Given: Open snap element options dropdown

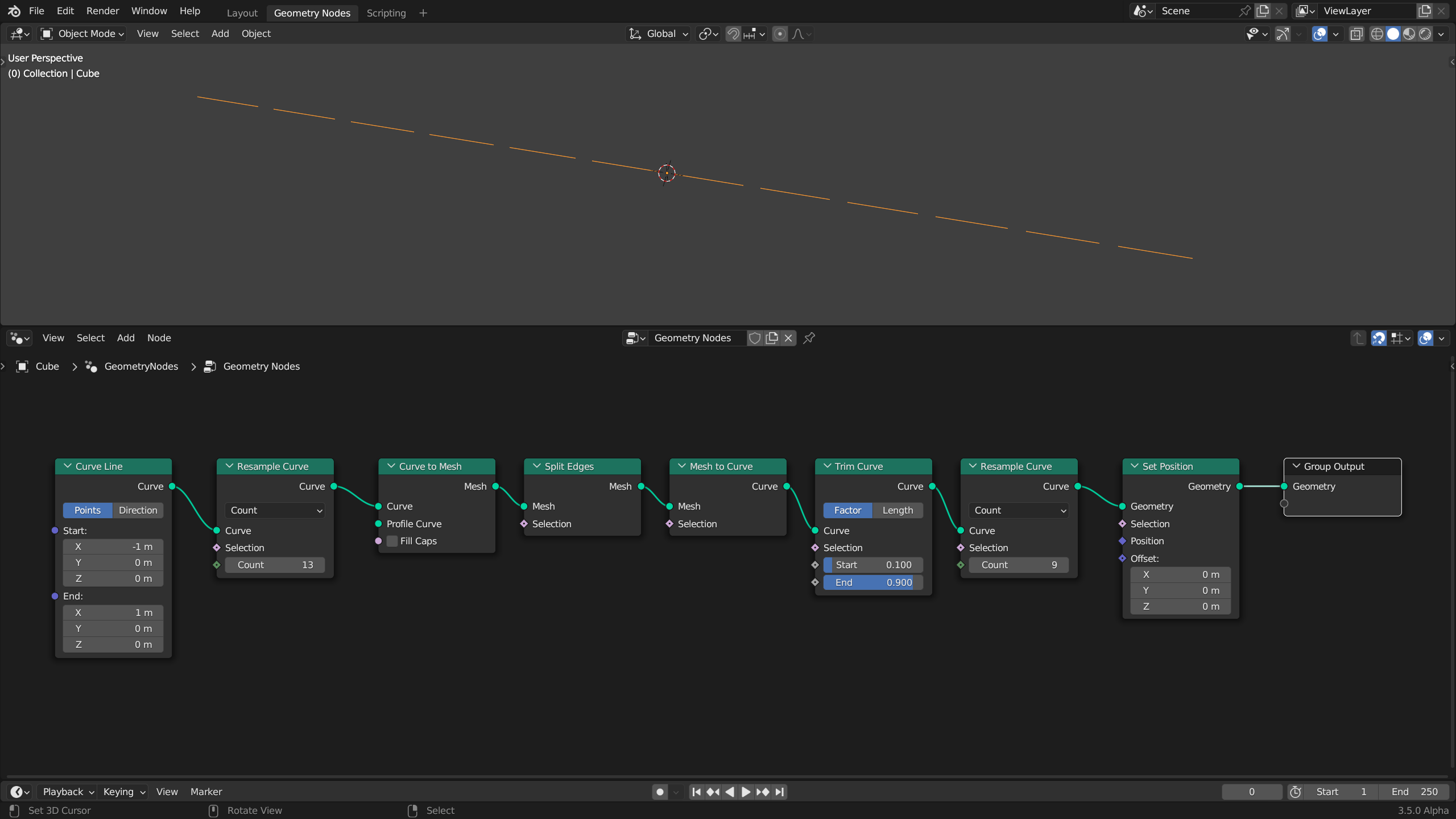Looking at the screenshot, I should [755, 34].
